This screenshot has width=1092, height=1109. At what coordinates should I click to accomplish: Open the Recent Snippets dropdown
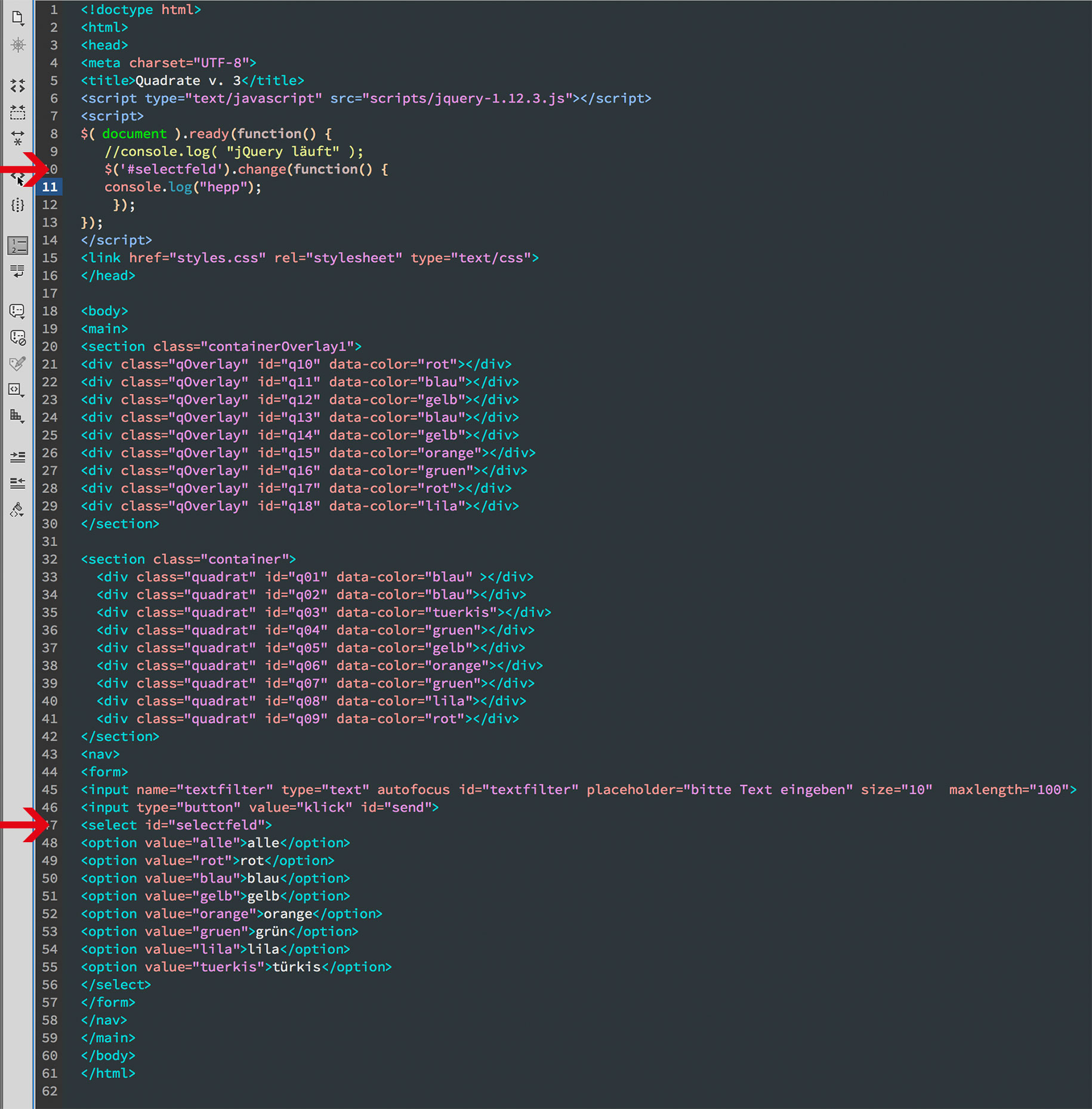click(x=18, y=390)
